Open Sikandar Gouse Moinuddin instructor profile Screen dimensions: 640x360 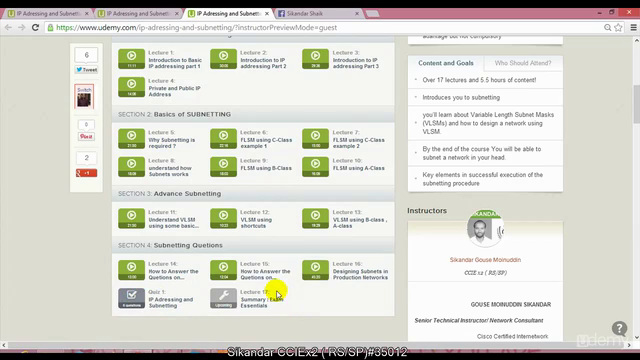485,260
